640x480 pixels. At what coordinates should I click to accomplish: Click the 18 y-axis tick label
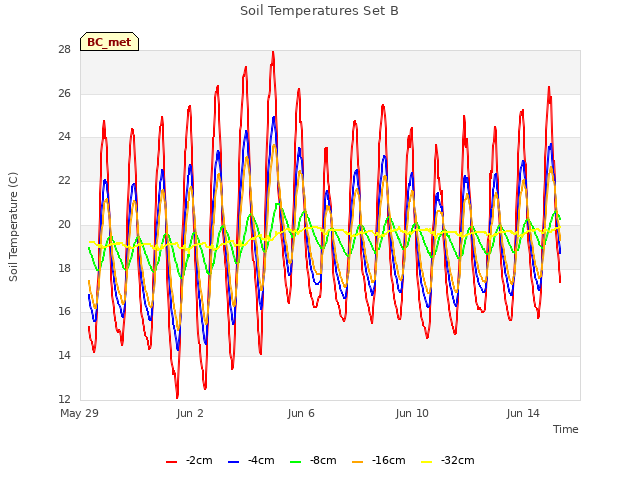64,268
